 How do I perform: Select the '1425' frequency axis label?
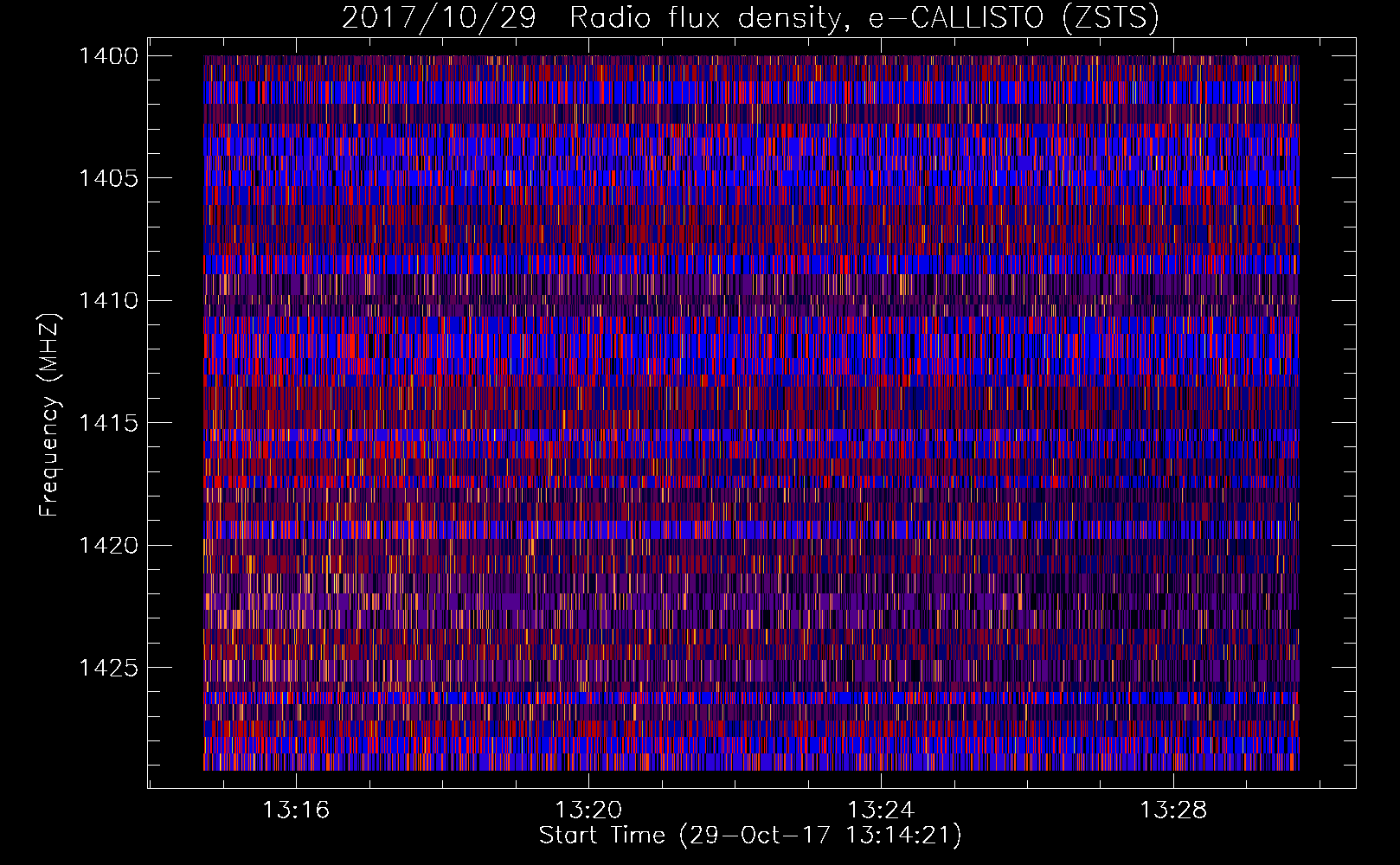pyautogui.click(x=108, y=668)
